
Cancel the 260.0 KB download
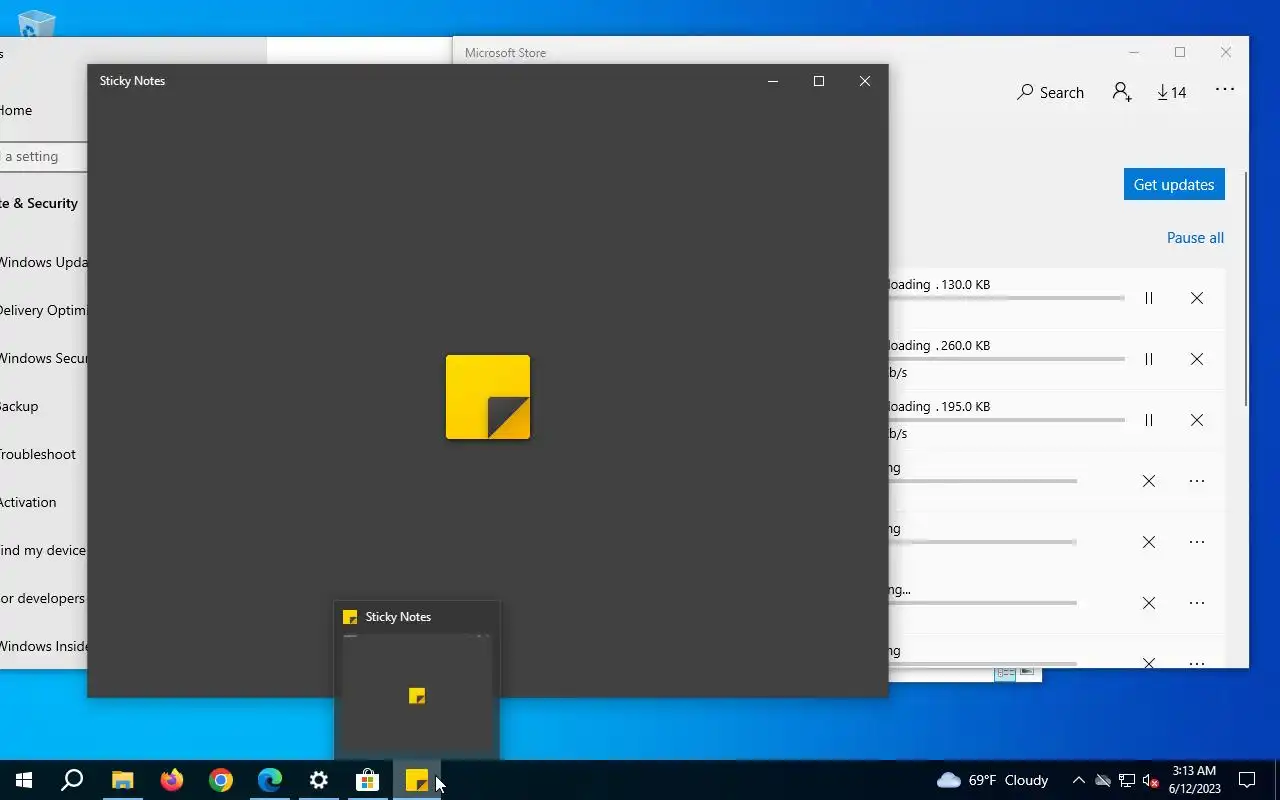(1197, 359)
